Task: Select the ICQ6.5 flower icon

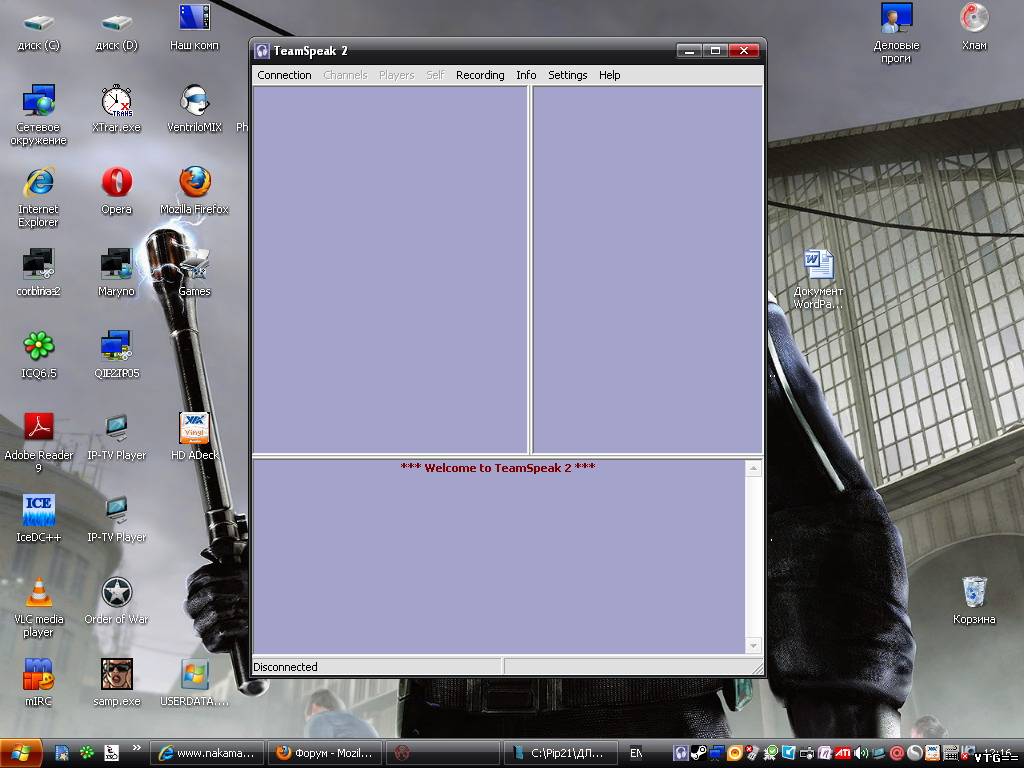Action: (x=39, y=355)
